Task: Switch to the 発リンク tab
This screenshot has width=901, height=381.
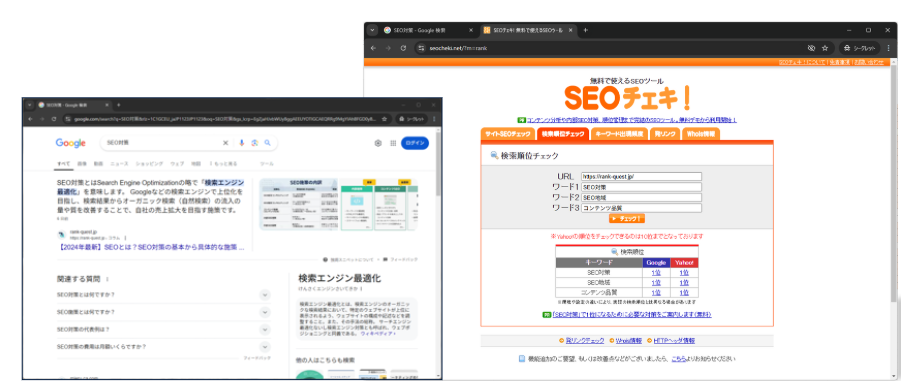Action: pos(665,133)
